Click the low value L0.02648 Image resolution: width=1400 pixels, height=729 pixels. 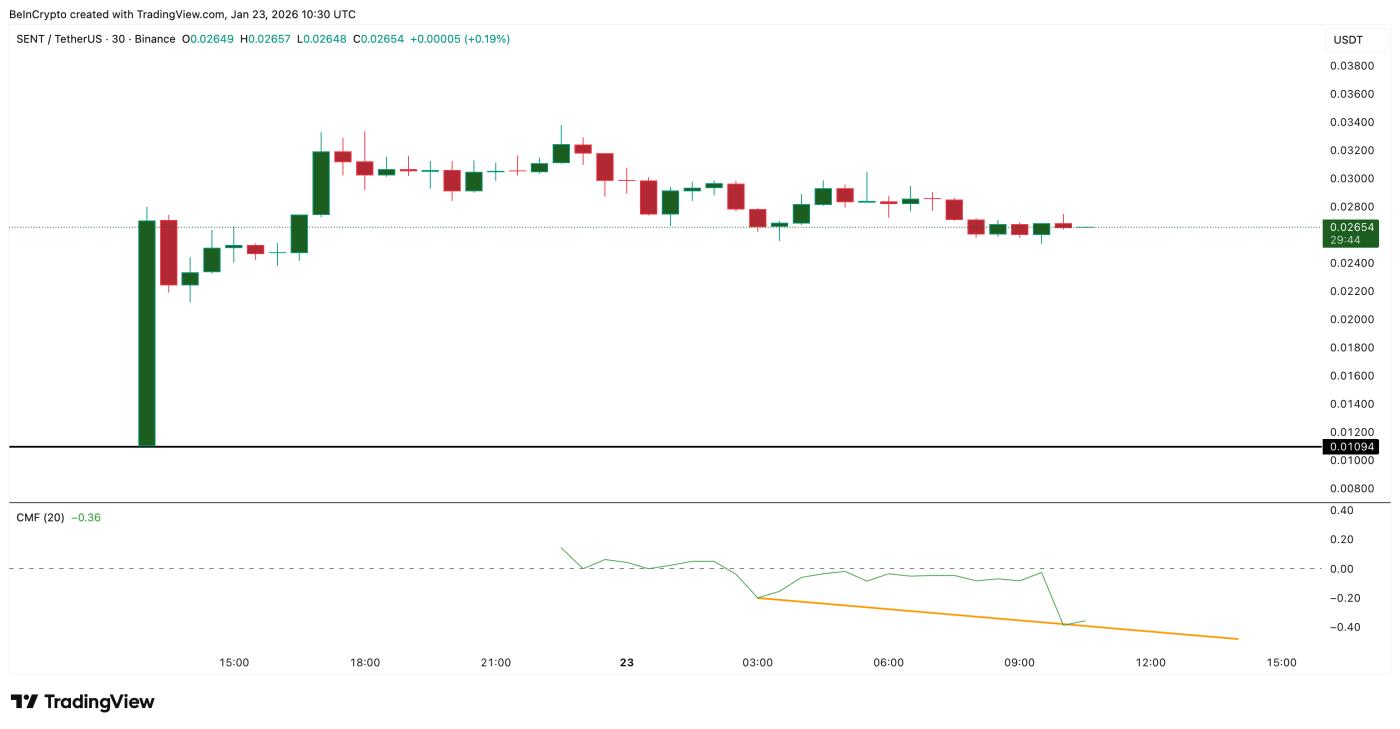[323, 39]
